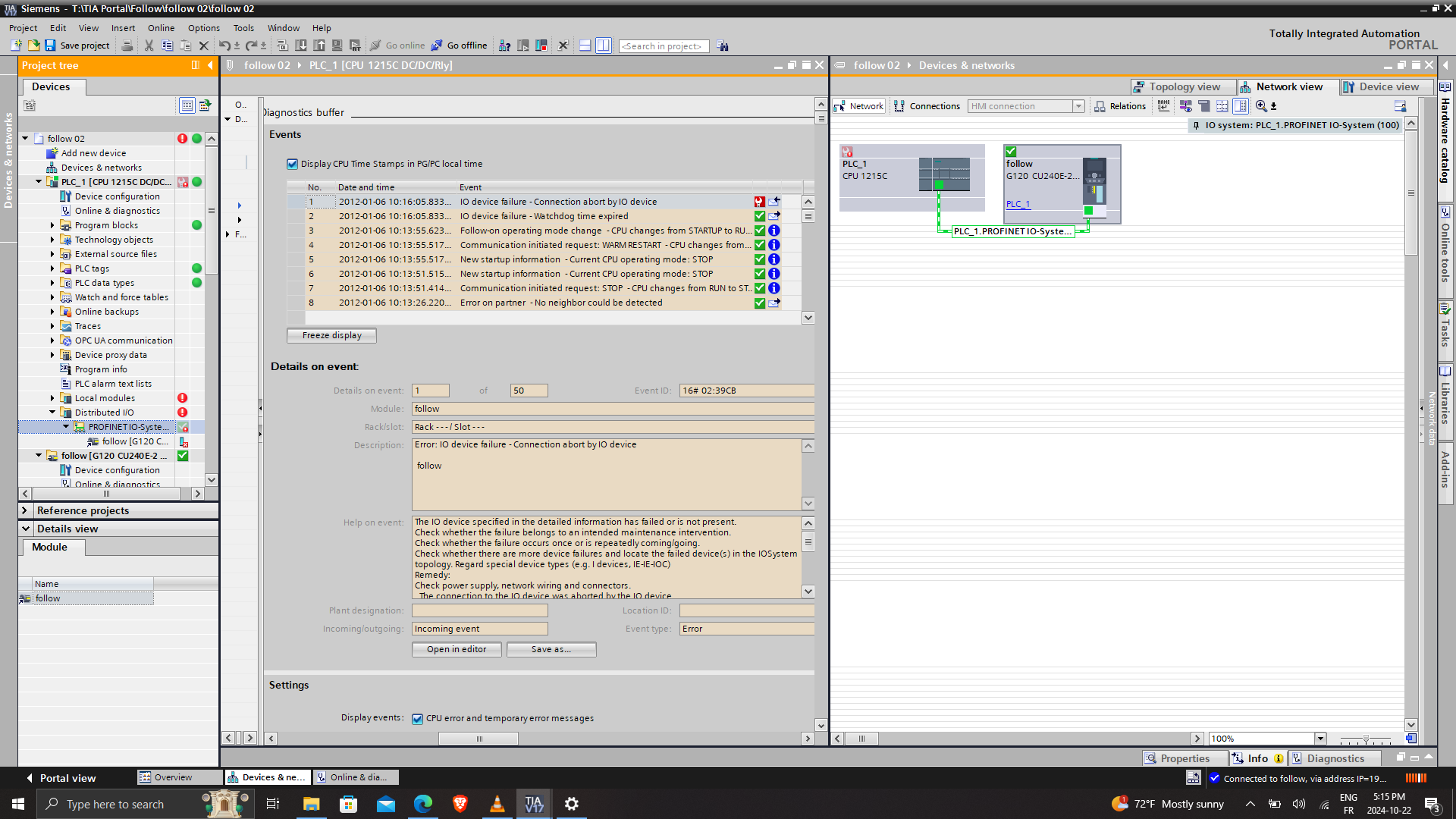Toggle the Connections mode button
Viewport: 1456px width, 819px height.
(x=927, y=106)
